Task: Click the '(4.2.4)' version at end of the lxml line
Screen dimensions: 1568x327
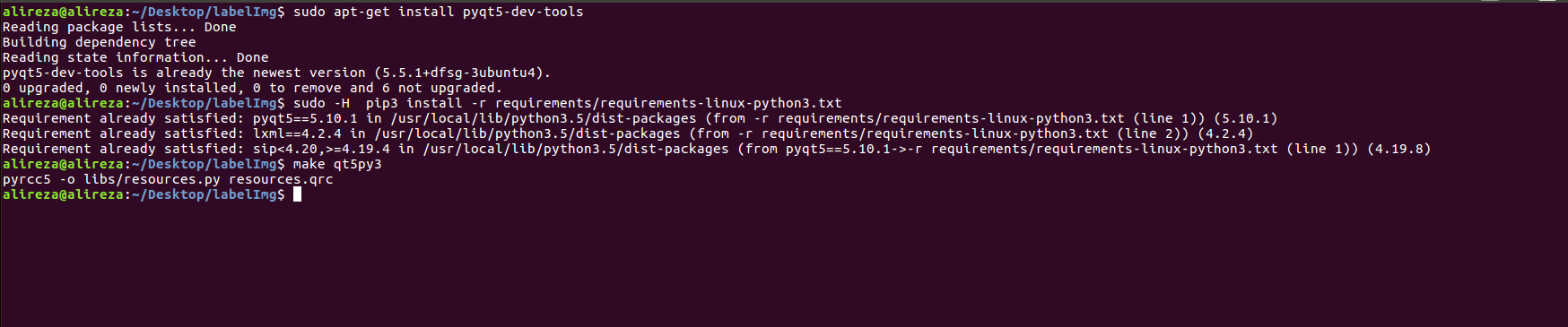Action: (x=1225, y=133)
